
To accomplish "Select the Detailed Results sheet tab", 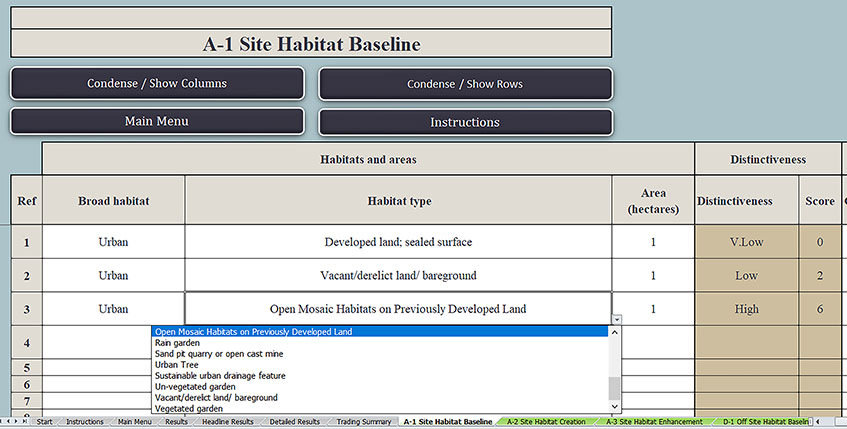I will 294,422.
